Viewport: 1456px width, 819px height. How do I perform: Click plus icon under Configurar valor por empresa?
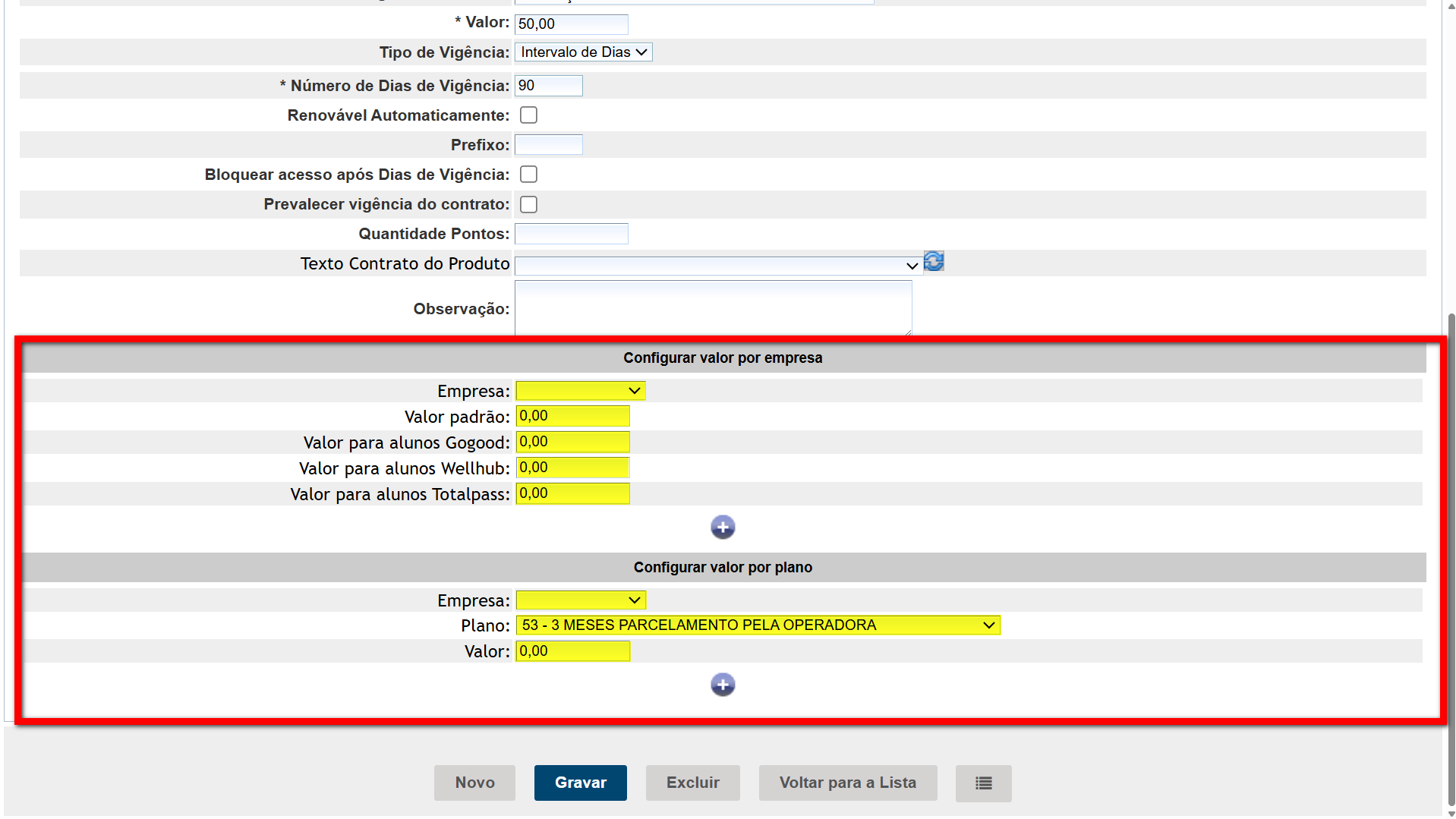(x=723, y=528)
